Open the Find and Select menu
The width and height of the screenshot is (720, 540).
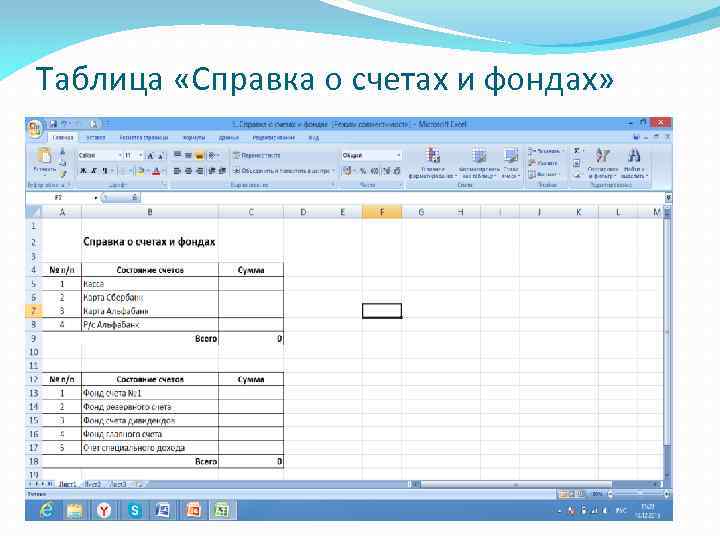634,163
